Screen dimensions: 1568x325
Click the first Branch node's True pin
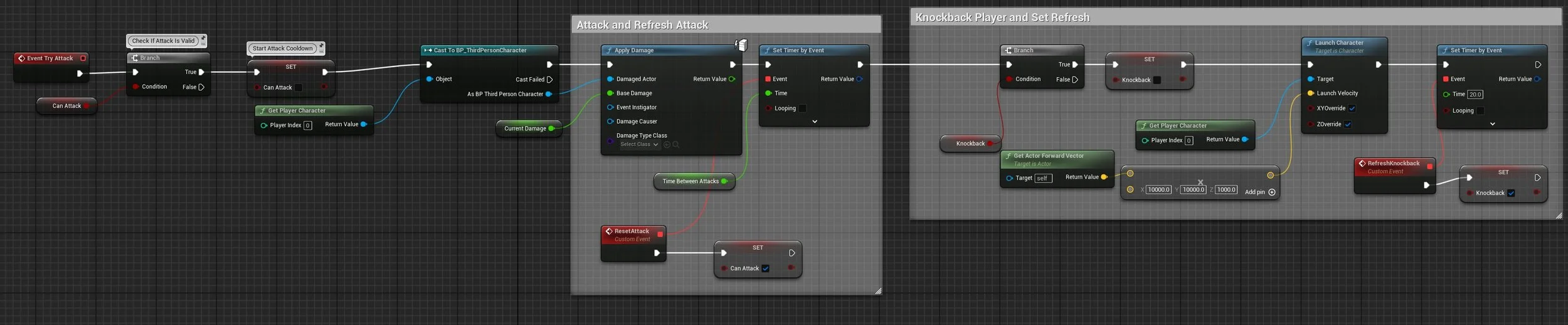pyautogui.click(x=201, y=72)
